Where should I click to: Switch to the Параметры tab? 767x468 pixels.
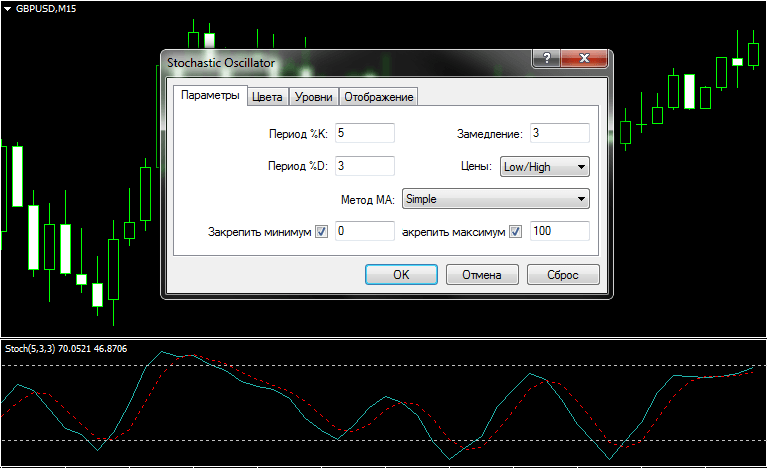[209, 96]
